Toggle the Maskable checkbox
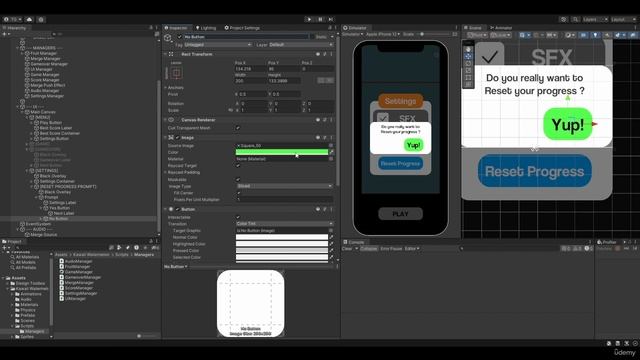This screenshot has width=640, height=360. (x=238, y=179)
